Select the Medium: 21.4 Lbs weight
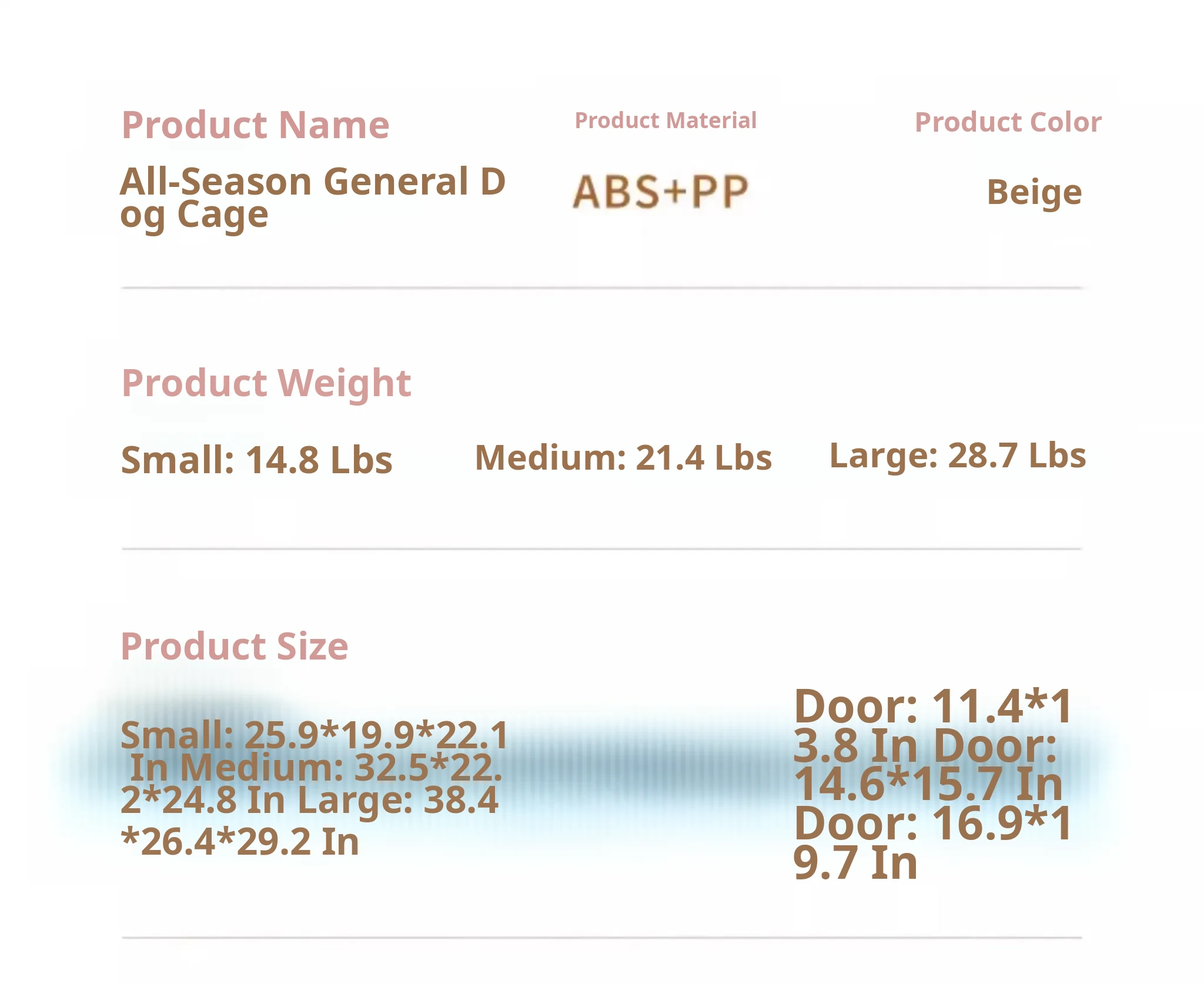Viewport: 1204px width, 984px height. click(623, 458)
